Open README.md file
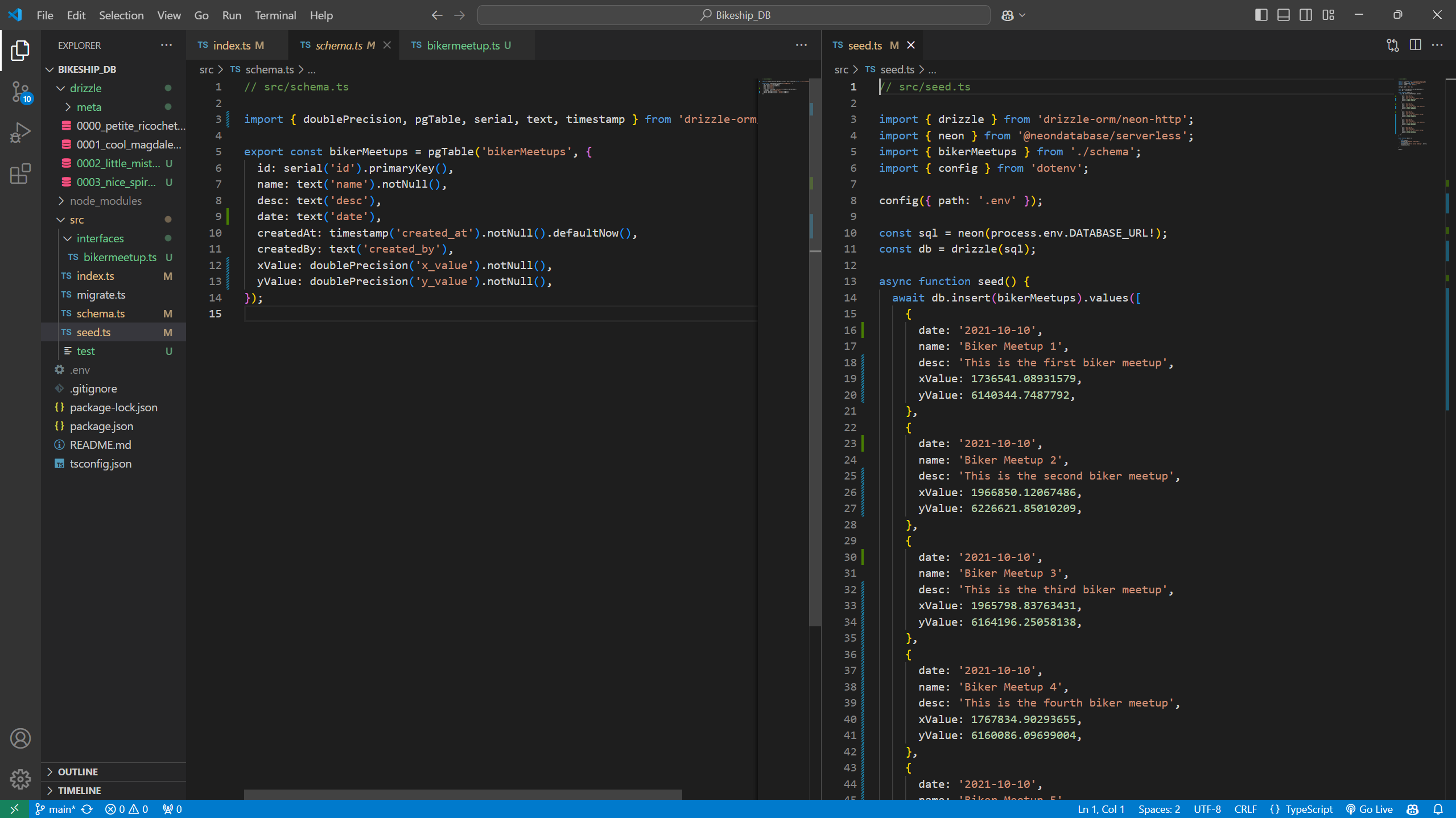The image size is (1456, 818). [114, 445]
